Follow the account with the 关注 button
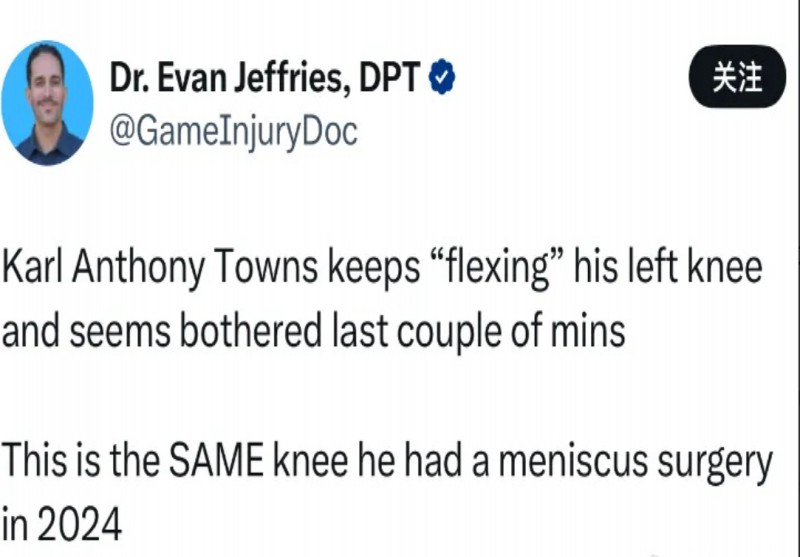The height and width of the screenshot is (557, 800). (737, 77)
